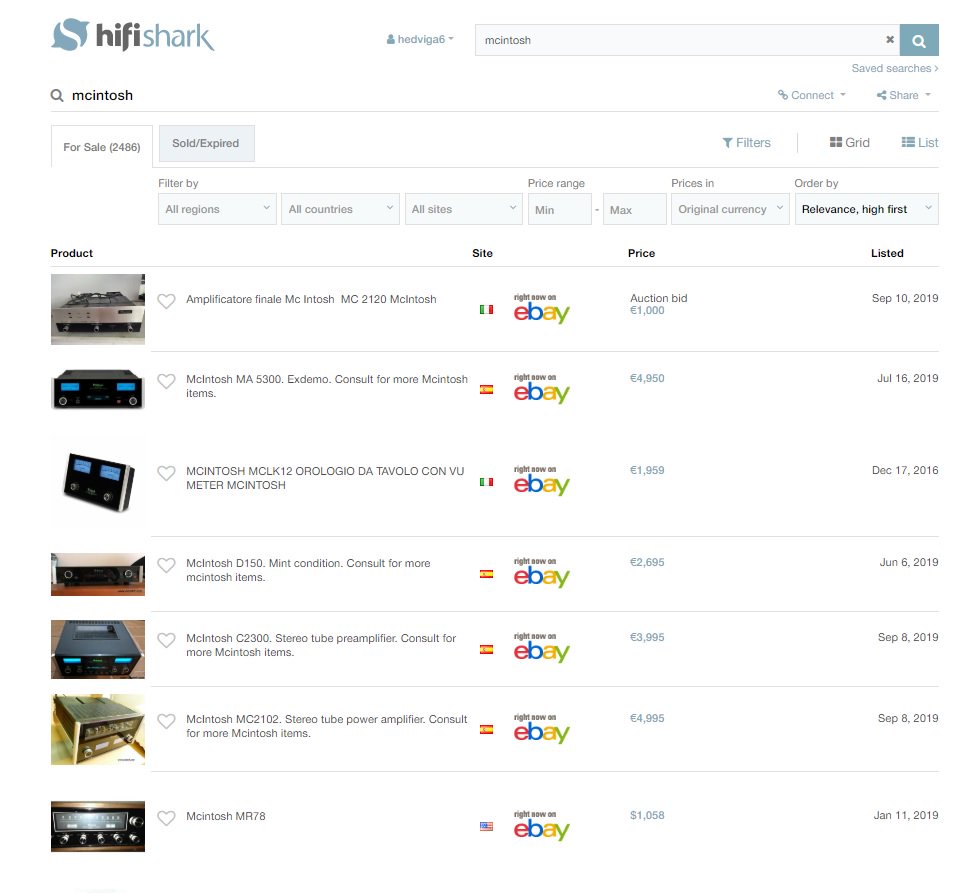Click the Spanish flag on the MA 5300 row
Screen dimensions: 957x893
(486, 389)
